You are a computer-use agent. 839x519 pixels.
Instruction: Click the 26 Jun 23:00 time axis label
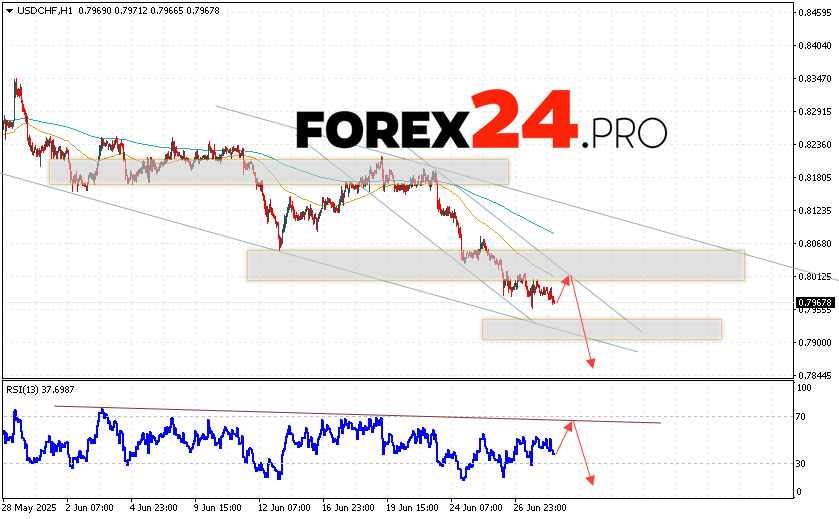point(543,507)
